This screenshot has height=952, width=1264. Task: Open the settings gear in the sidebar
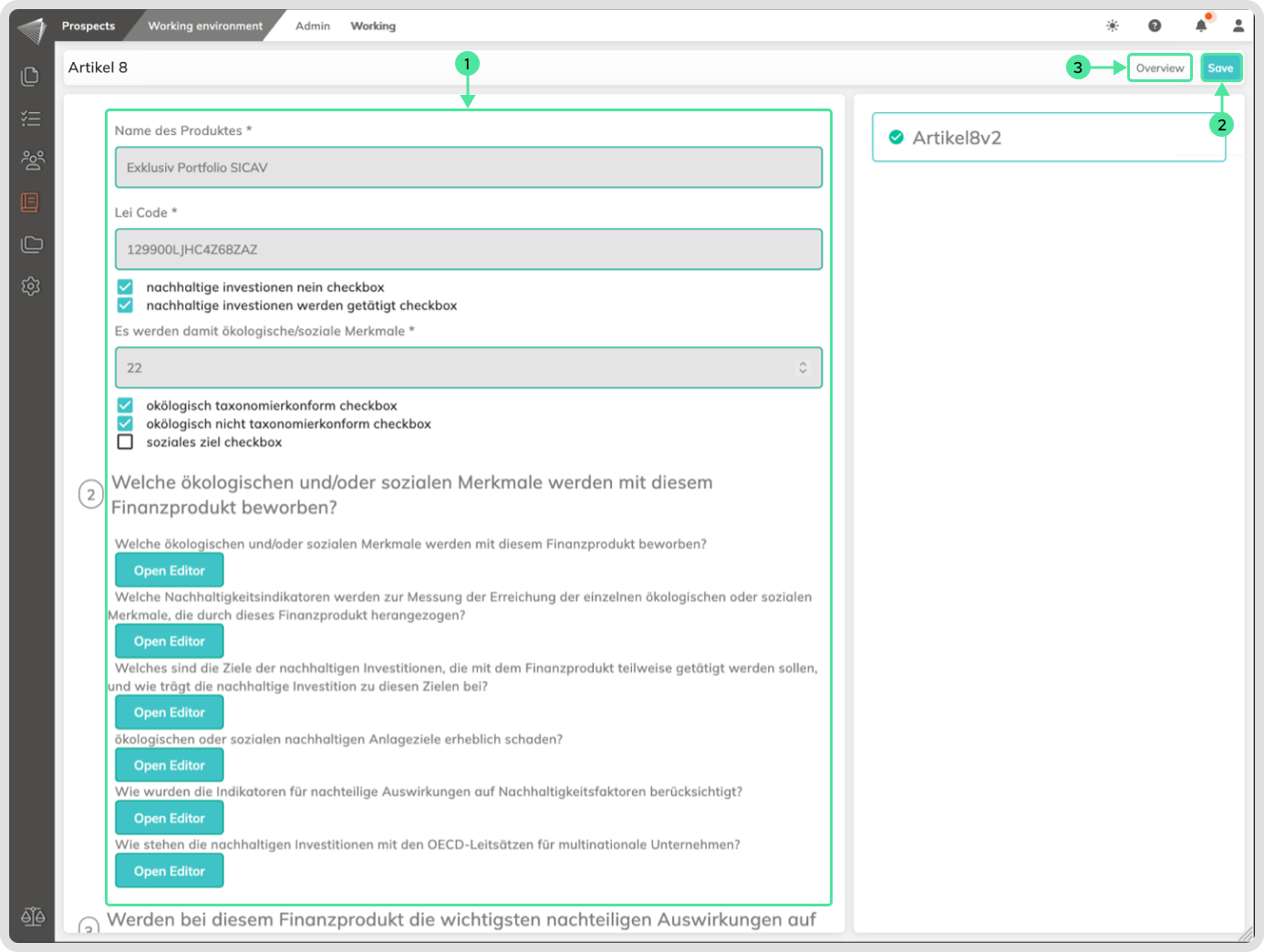point(31,286)
